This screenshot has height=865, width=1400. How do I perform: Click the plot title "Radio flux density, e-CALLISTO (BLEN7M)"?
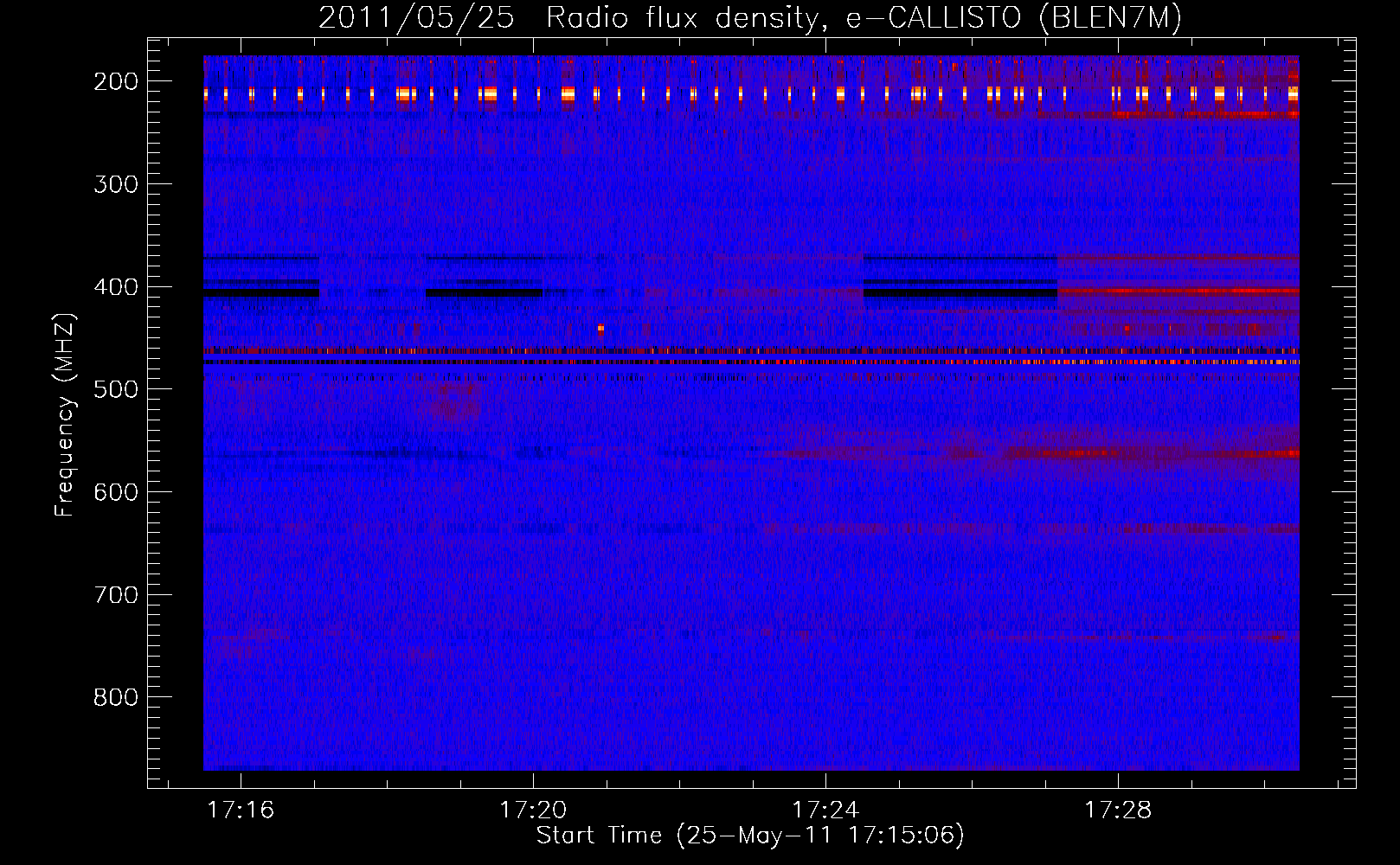[x=864, y=17]
